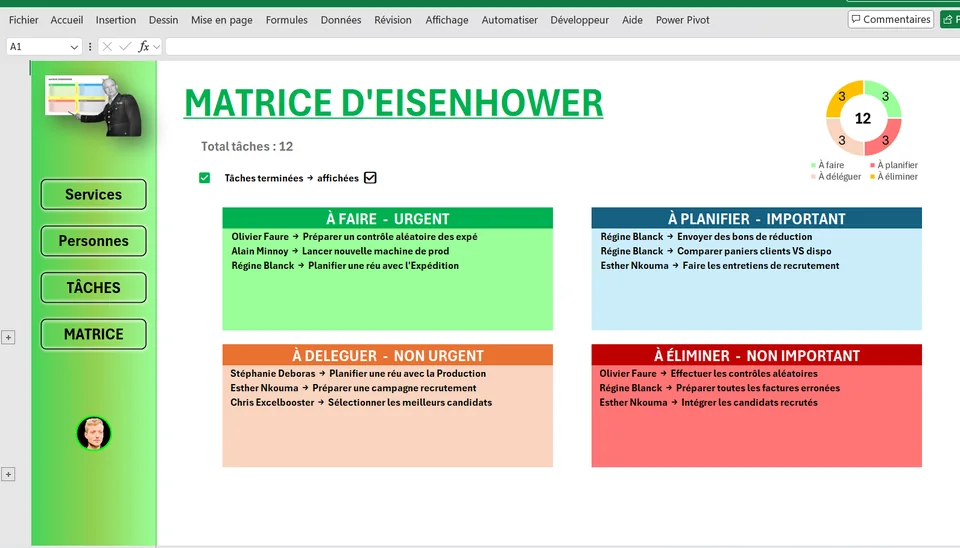Open the Commentaires pane
Viewport: 960px width, 548px height.
[891, 19]
